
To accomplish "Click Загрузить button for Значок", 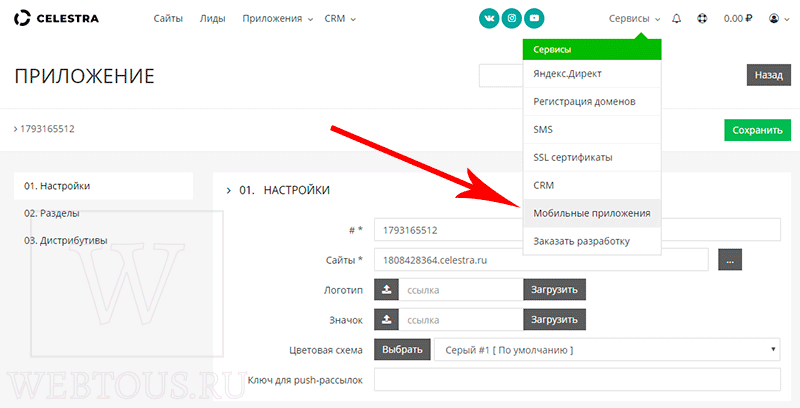I will click(x=555, y=320).
